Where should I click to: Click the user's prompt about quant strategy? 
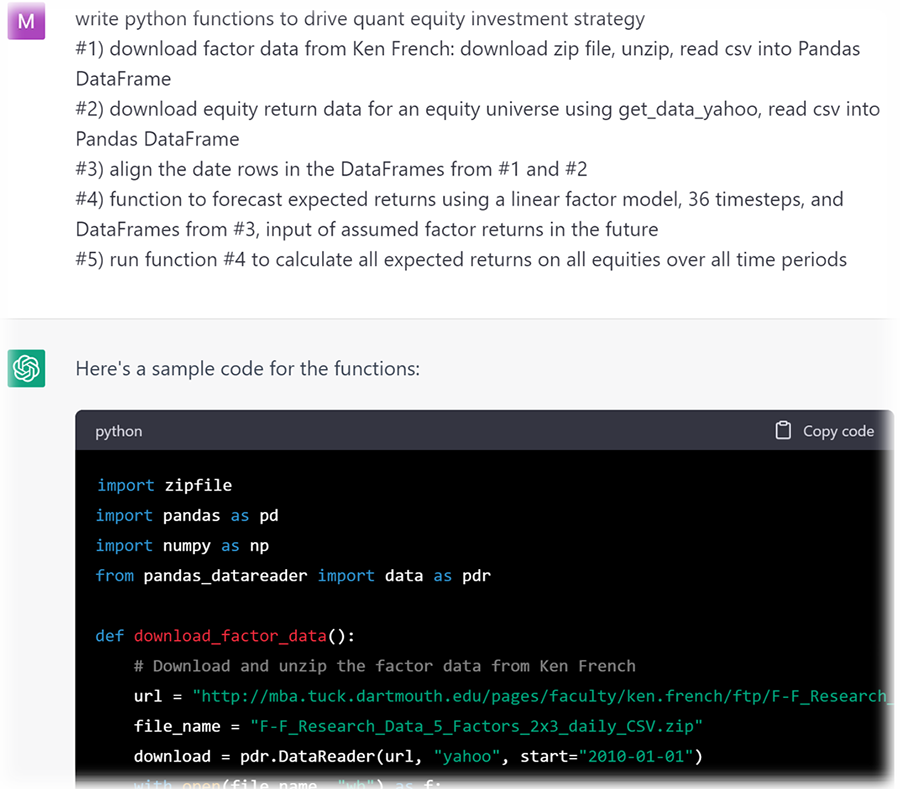(x=360, y=18)
